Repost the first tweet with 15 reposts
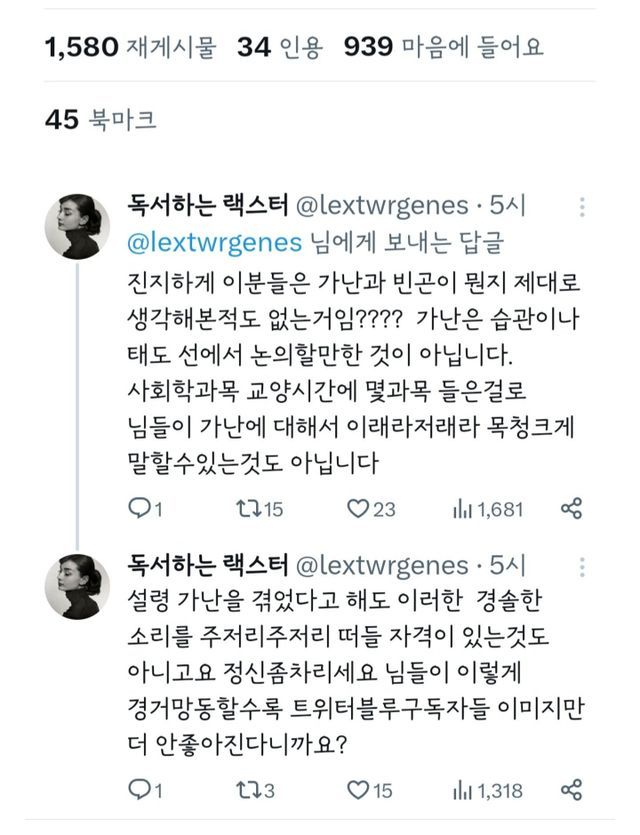Viewport: 640px width, 835px height. pyautogui.click(x=260, y=509)
